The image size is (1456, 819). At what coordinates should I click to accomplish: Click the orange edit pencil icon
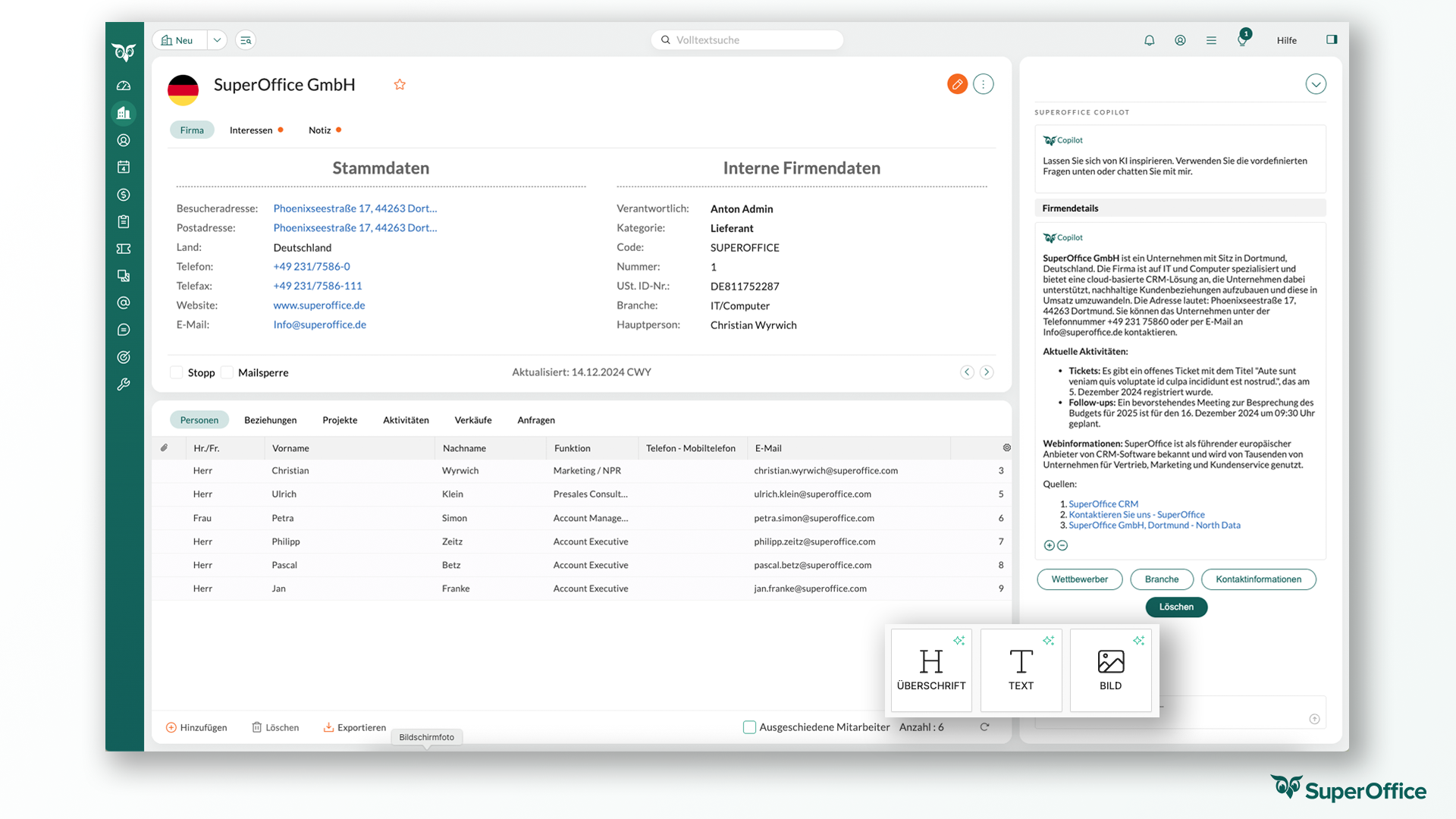point(957,84)
